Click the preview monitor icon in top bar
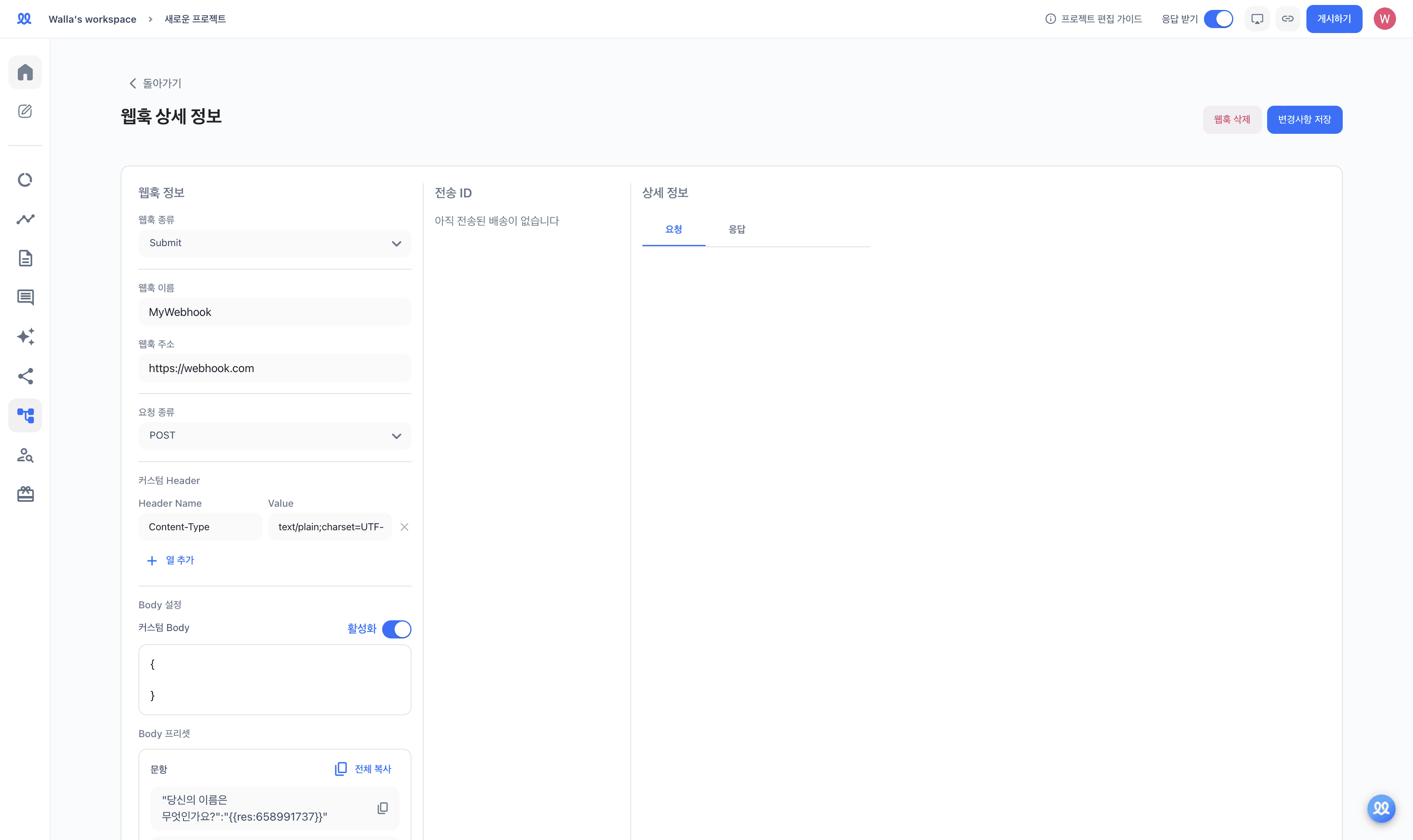The image size is (1413, 840). coord(1257,19)
